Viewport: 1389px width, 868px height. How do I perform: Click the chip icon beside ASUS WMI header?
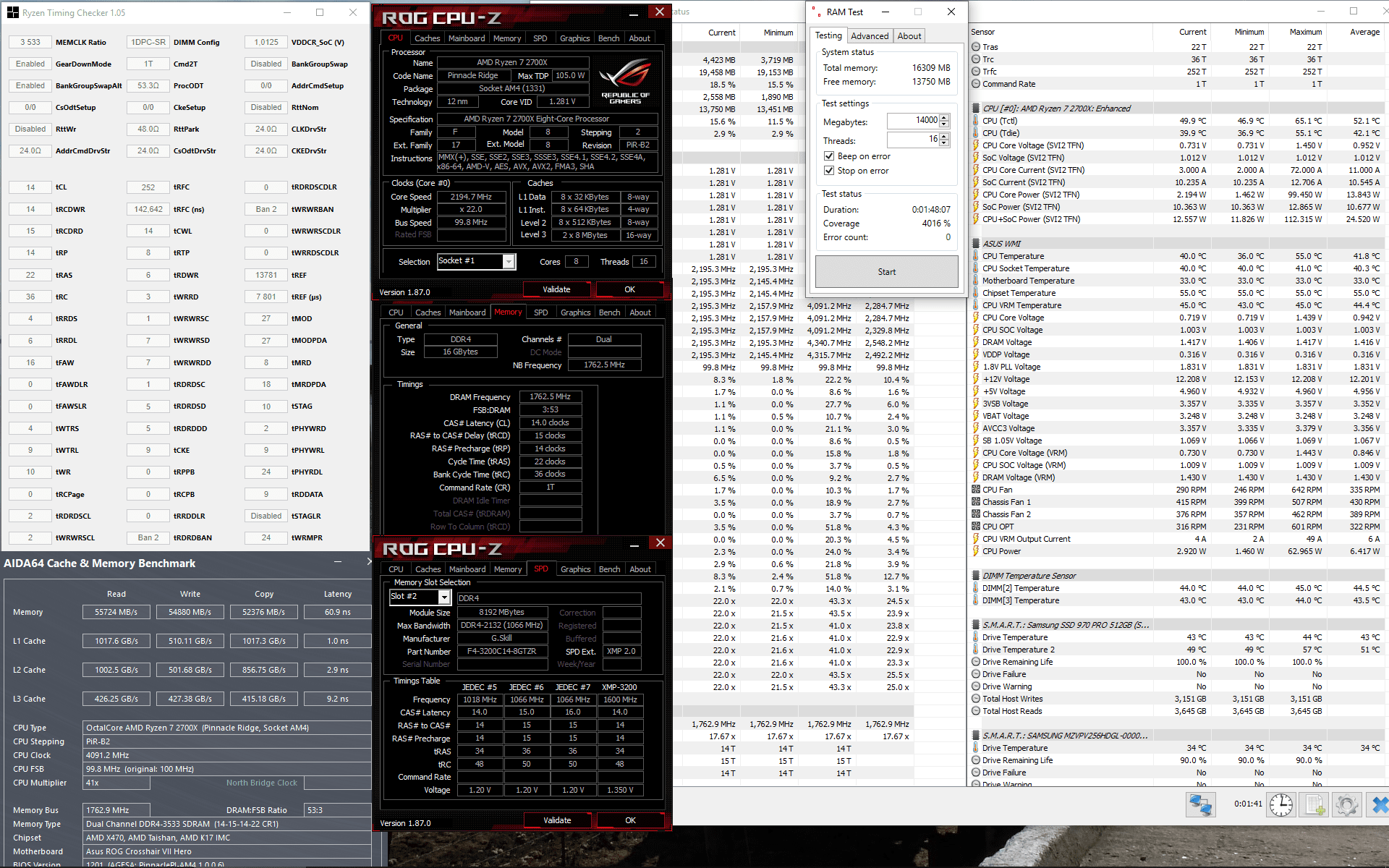(x=976, y=244)
